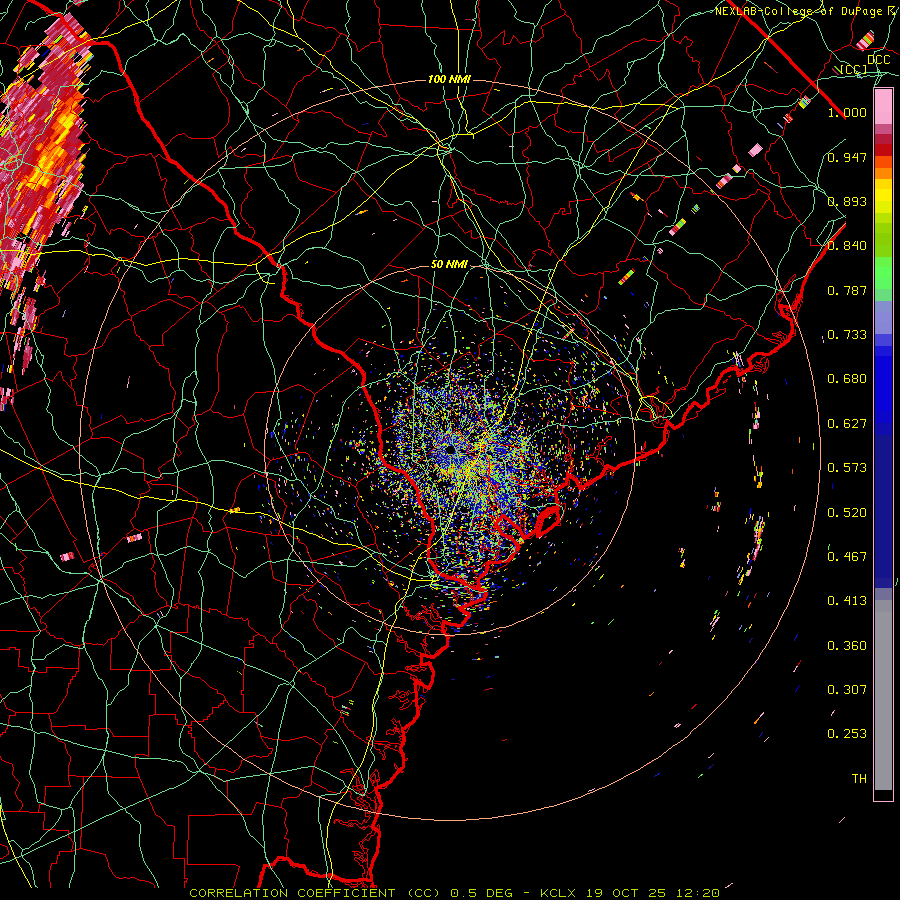Viewport: 900px width, 900px height.
Task: Select the 0.733 legend value
Action: click(847, 335)
